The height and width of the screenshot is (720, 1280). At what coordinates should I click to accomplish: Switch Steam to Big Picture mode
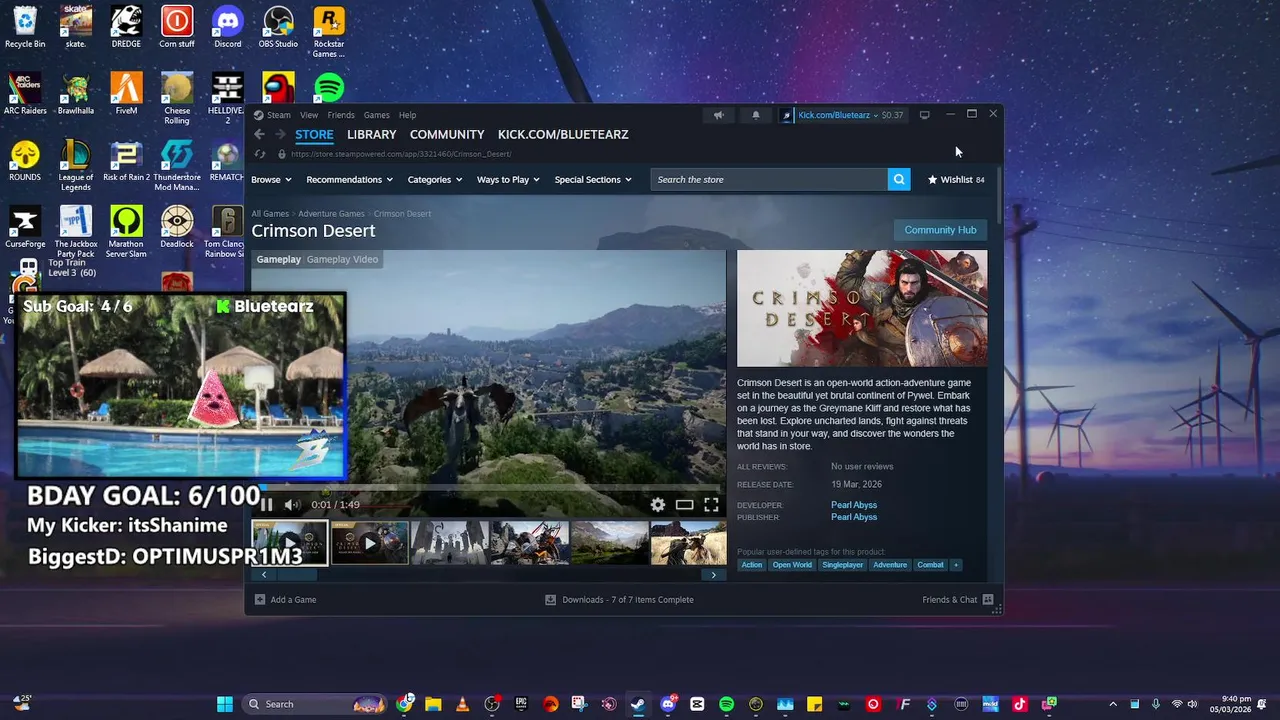(x=924, y=115)
